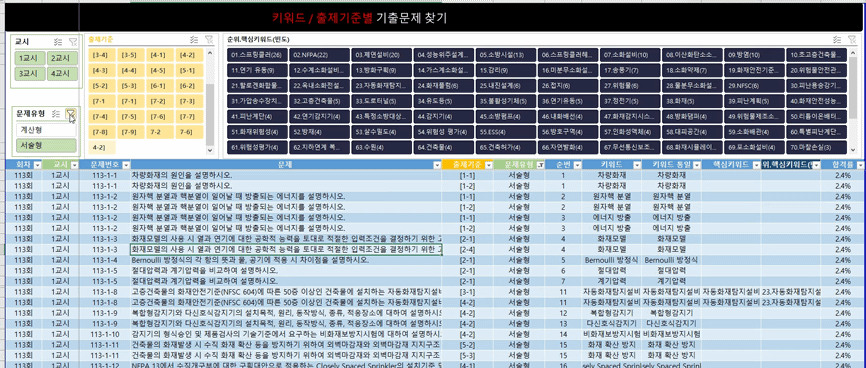Image resolution: width=866 pixels, height=368 pixels.
Task: Click the 113-1-4 problem number cell
Action: (x=105, y=260)
